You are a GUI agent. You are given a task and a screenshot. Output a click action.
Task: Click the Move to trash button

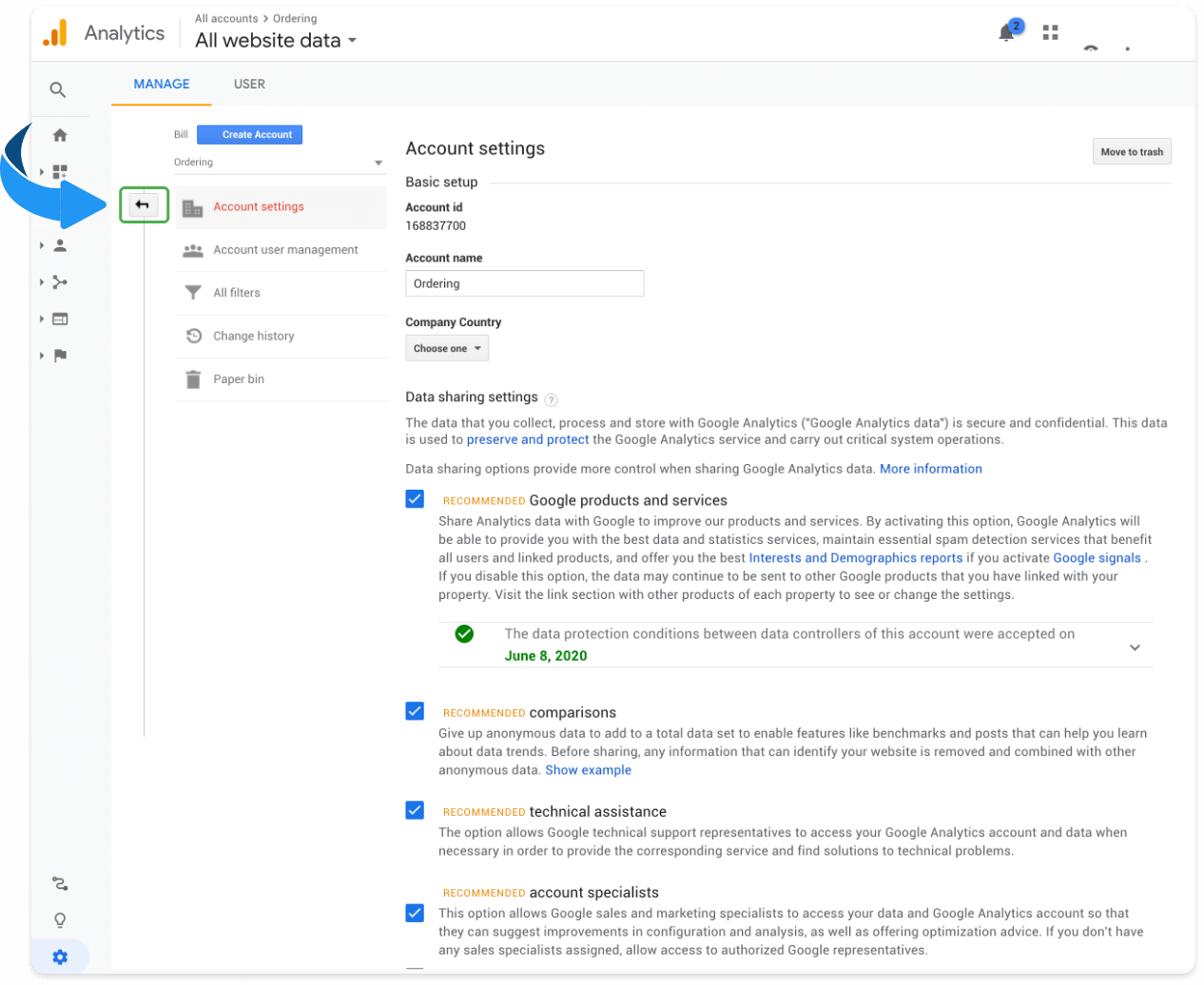(1132, 152)
